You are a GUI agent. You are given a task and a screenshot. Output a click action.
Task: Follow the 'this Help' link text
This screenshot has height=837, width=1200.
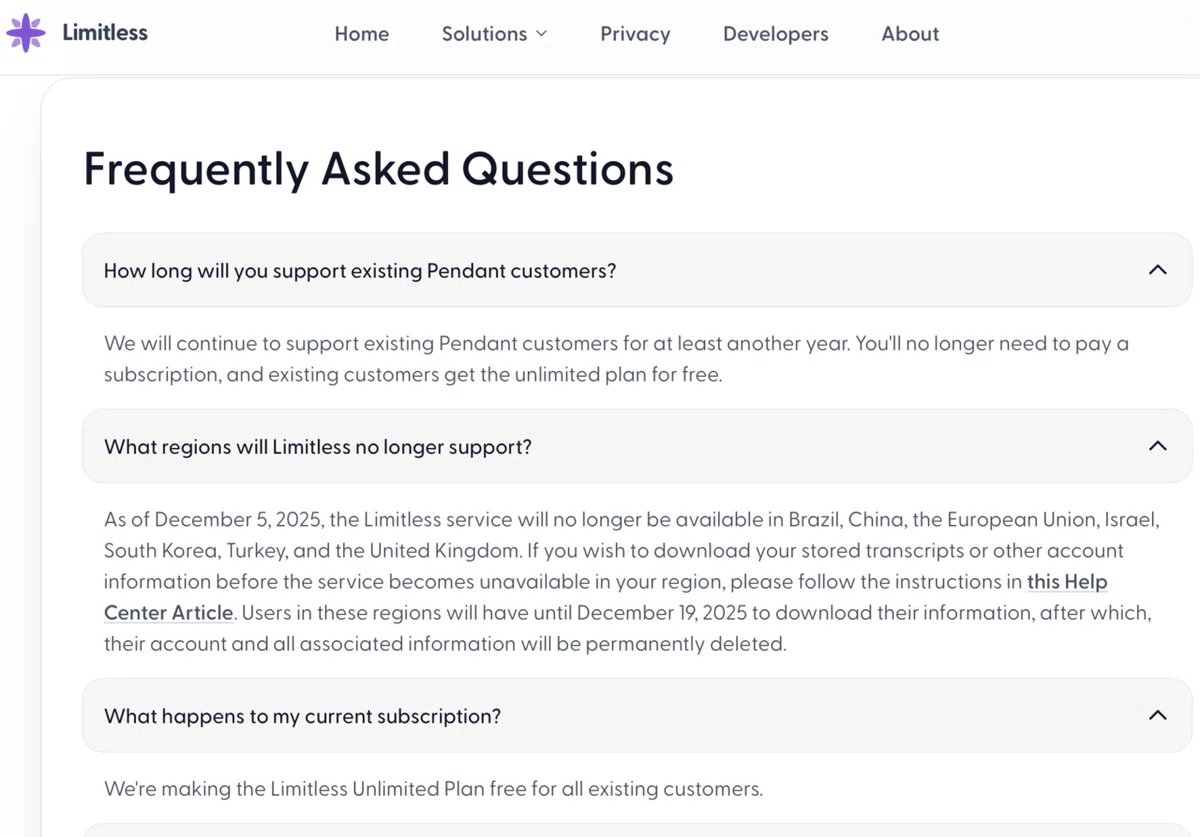(1067, 581)
